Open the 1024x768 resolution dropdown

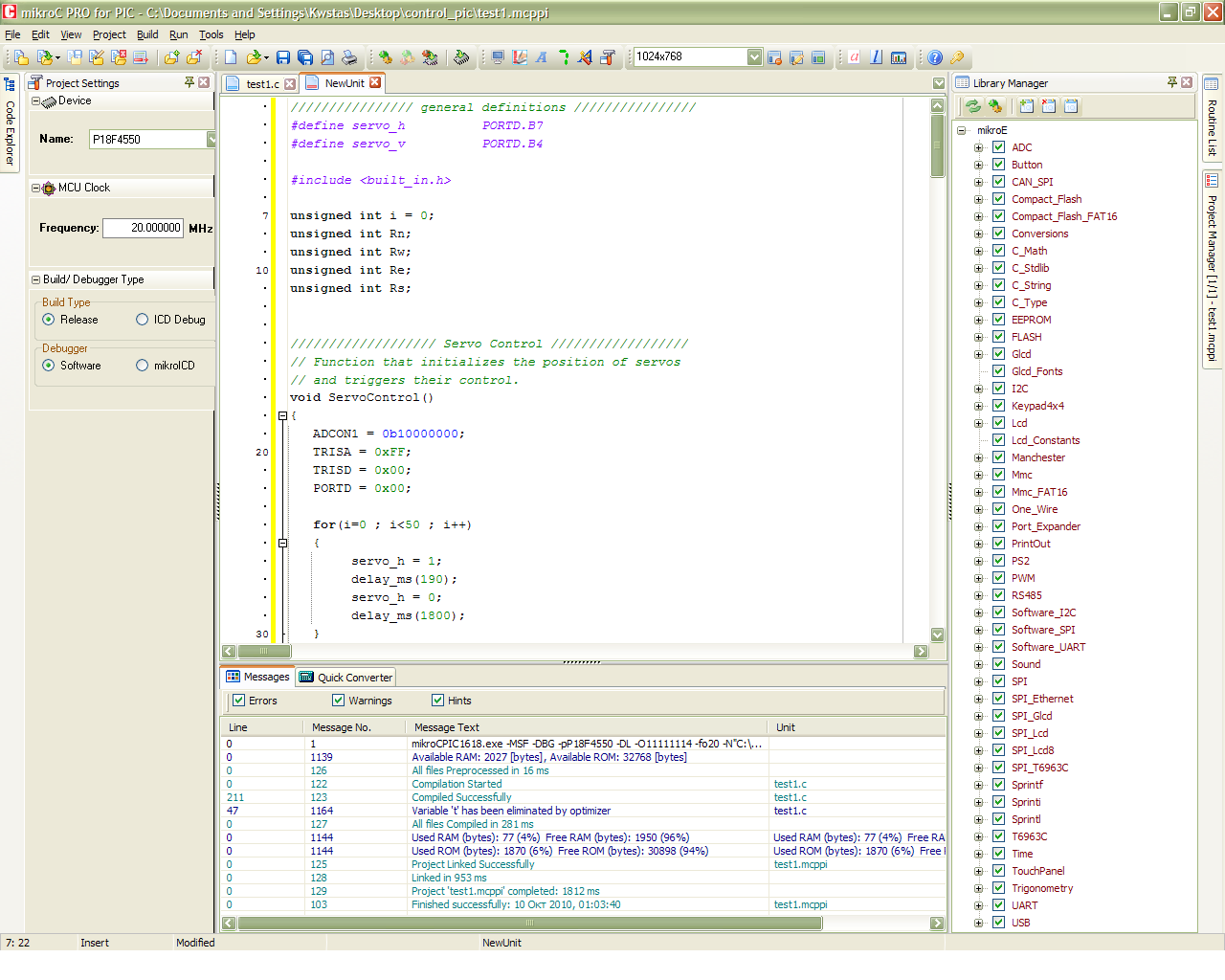(754, 57)
